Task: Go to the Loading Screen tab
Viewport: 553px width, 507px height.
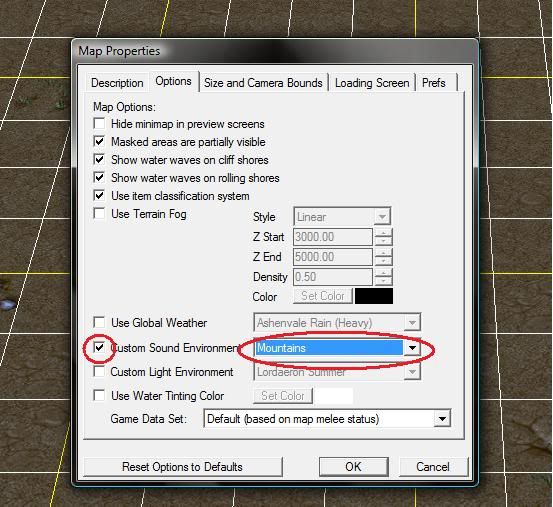Action: pos(372,83)
